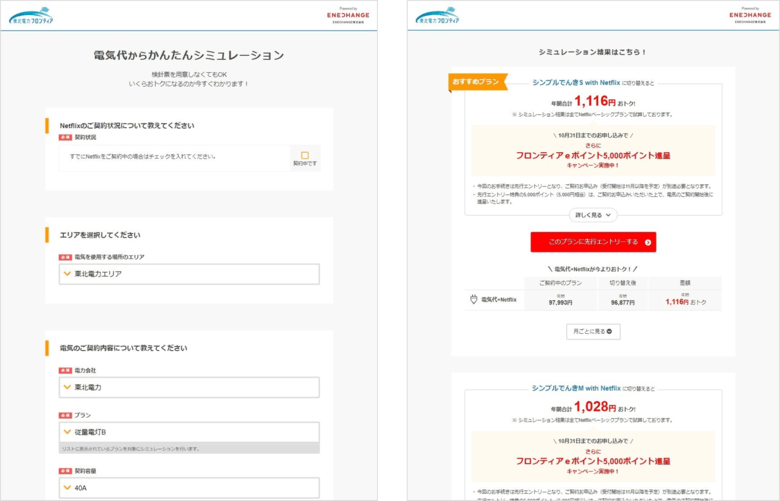Click the 97,993円 current plan cost cell
This screenshot has height=501, width=780.
tap(560, 300)
